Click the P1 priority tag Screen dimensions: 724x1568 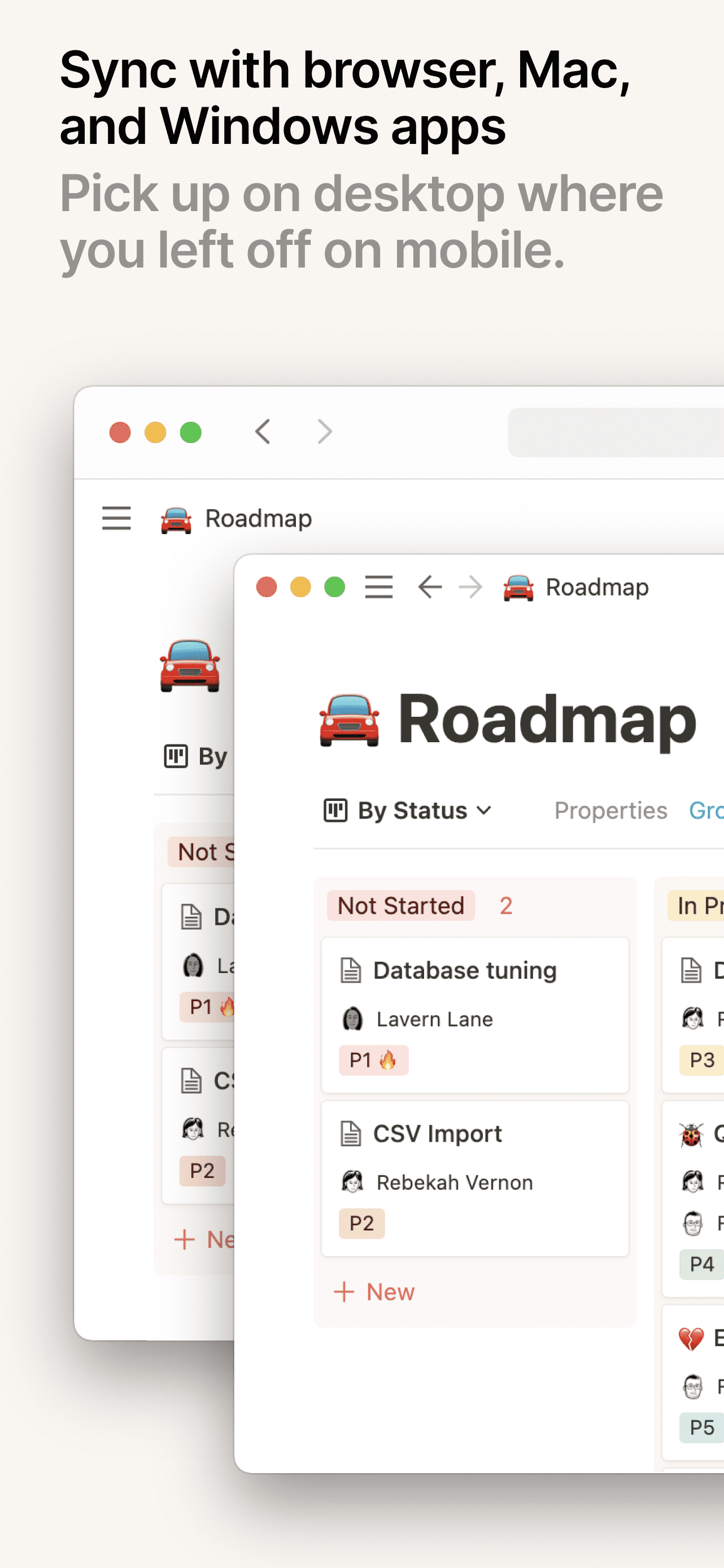373,1061
